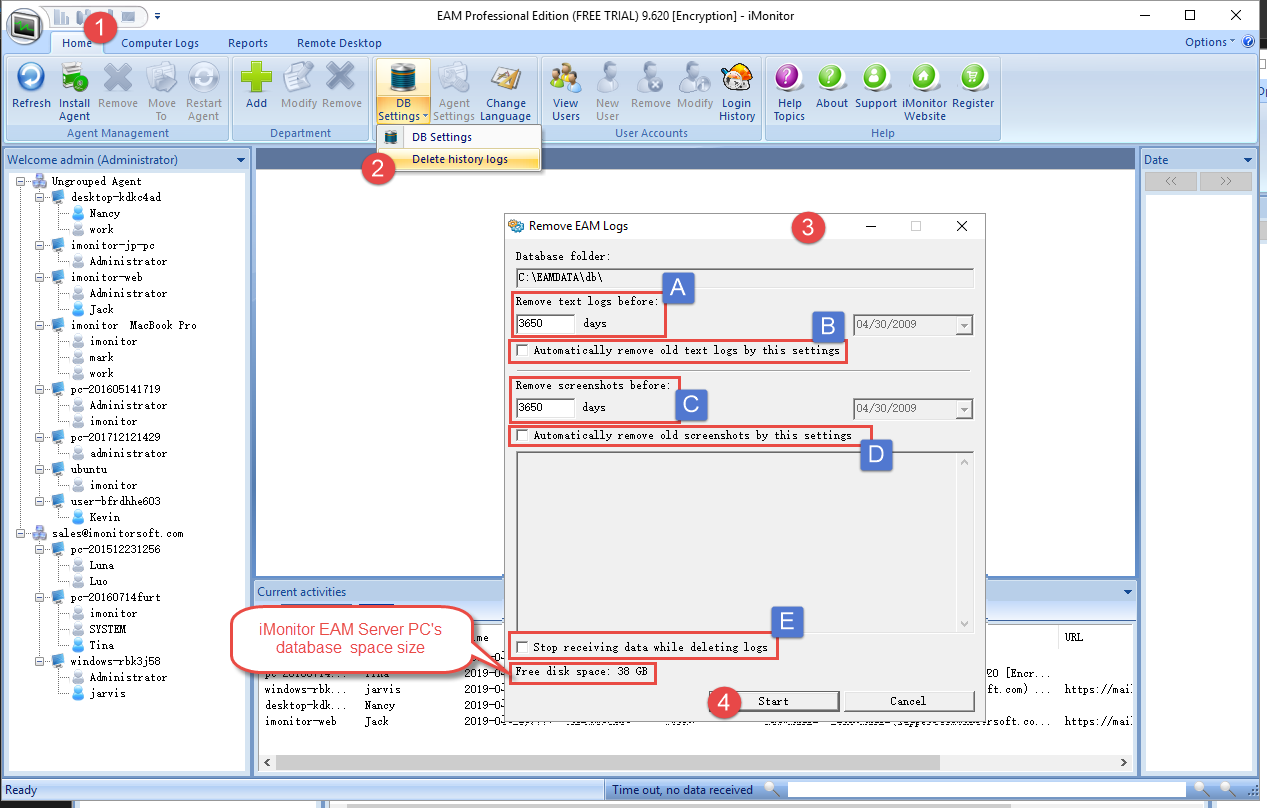
Task: Tick stop receiving data while deleting logs
Action: (x=522, y=647)
